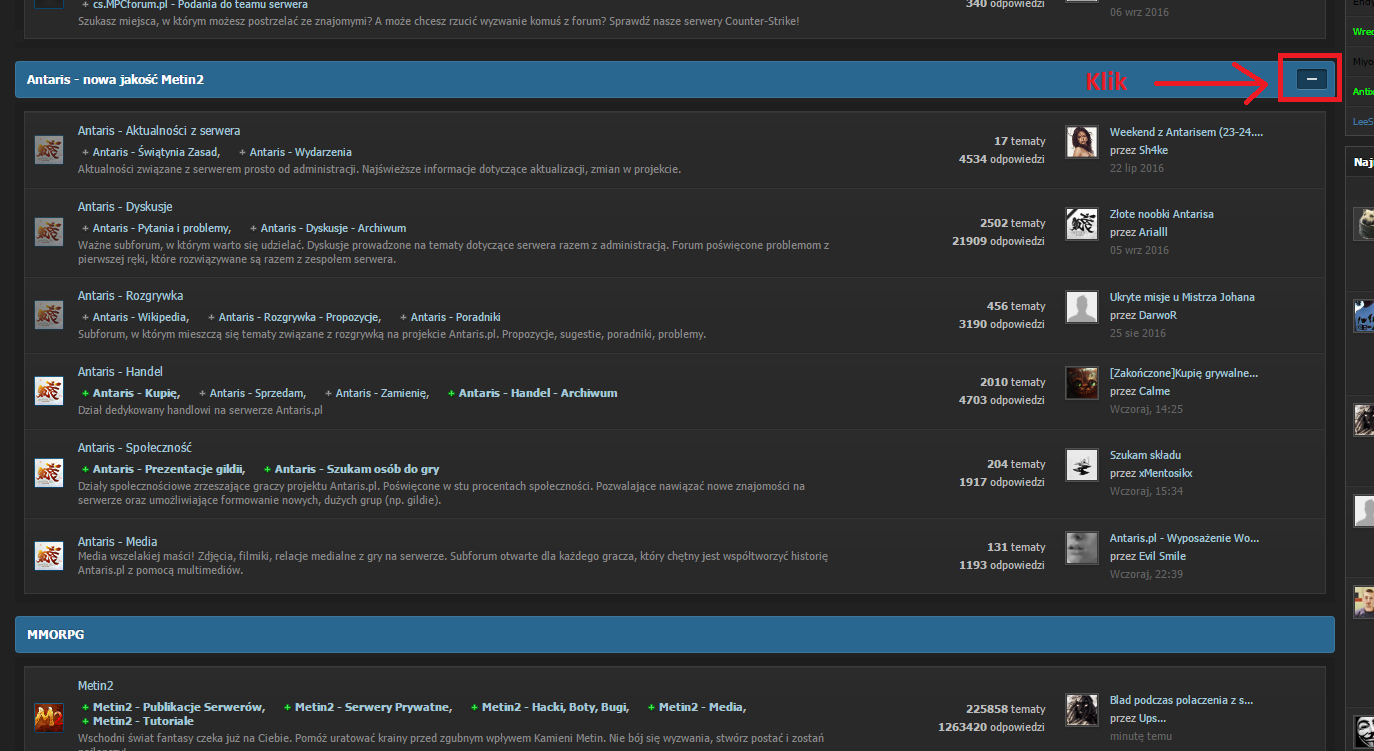Open cs.MPCforum.pl - Podania do teamu serwera
Image resolution: width=1374 pixels, height=751 pixels.
[x=200, y=5]
